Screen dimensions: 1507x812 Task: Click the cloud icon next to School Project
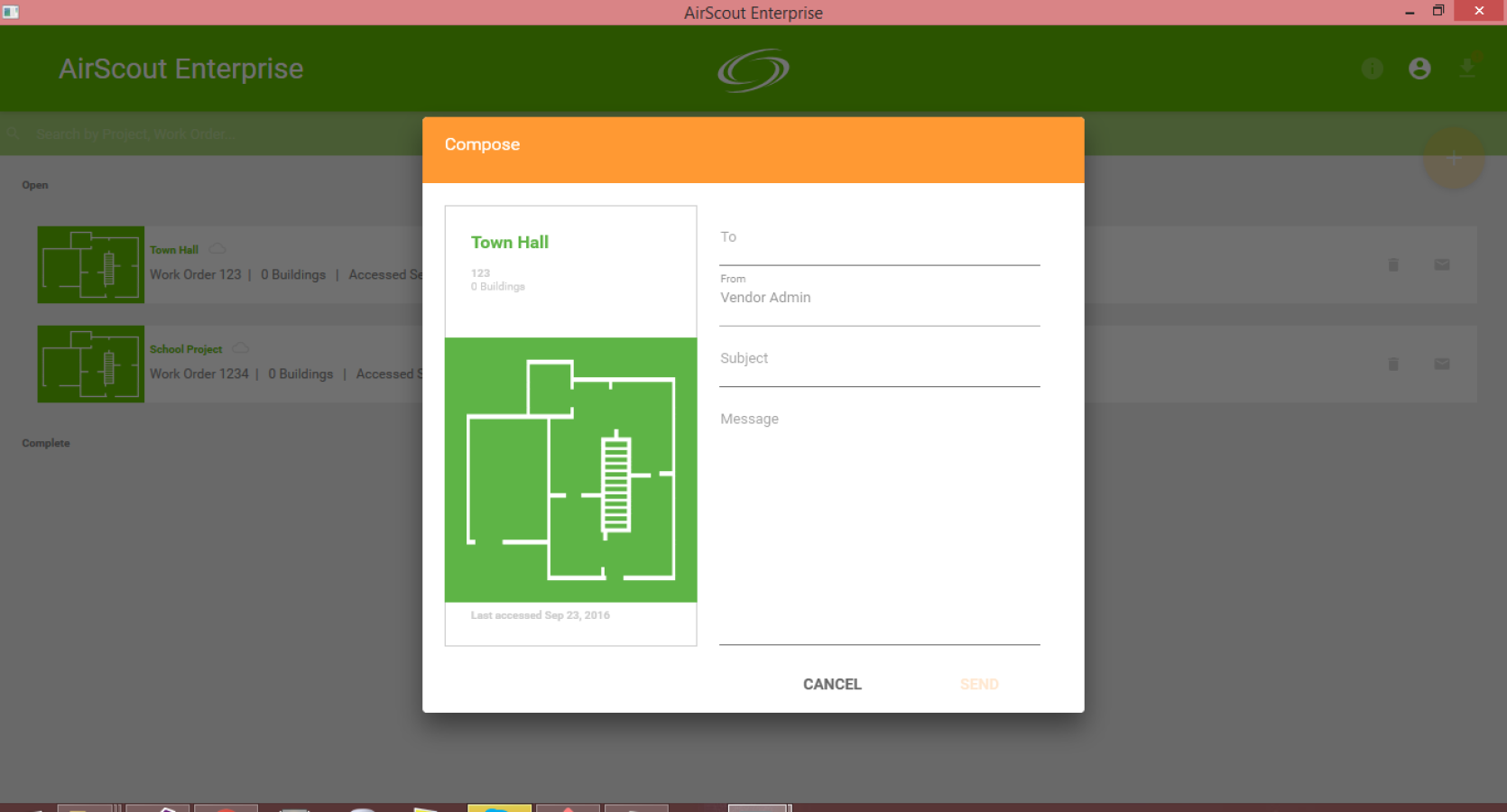(x=241, y=348)
